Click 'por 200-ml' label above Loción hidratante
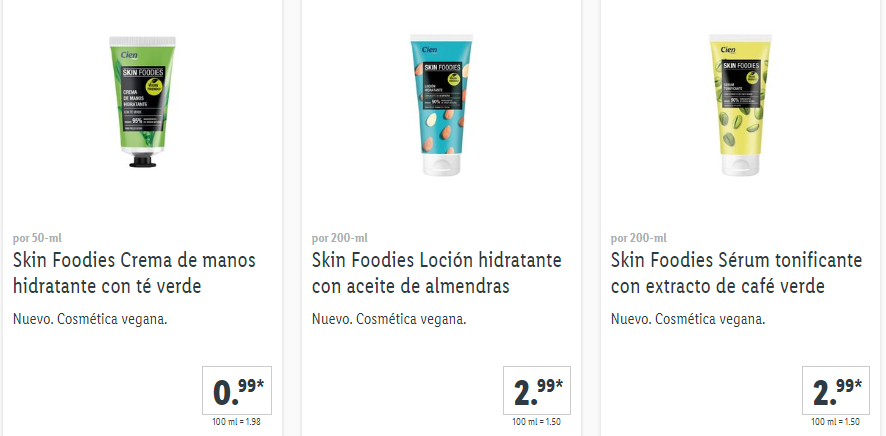Viewport: 886px width, 436px height. click(340, 238)
